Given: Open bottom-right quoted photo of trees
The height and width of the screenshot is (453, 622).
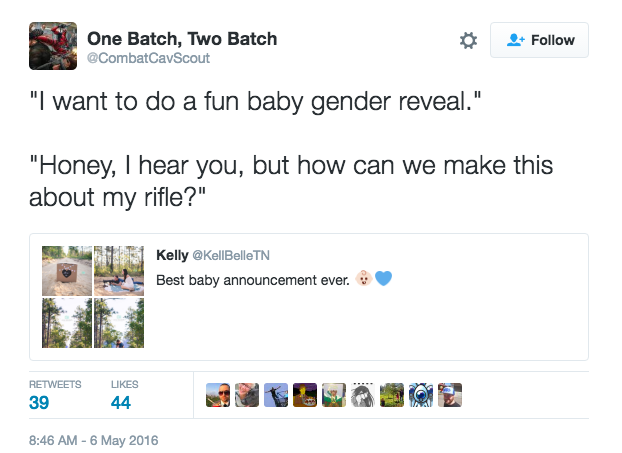Looking at the screenshot, I should [119, 322].
